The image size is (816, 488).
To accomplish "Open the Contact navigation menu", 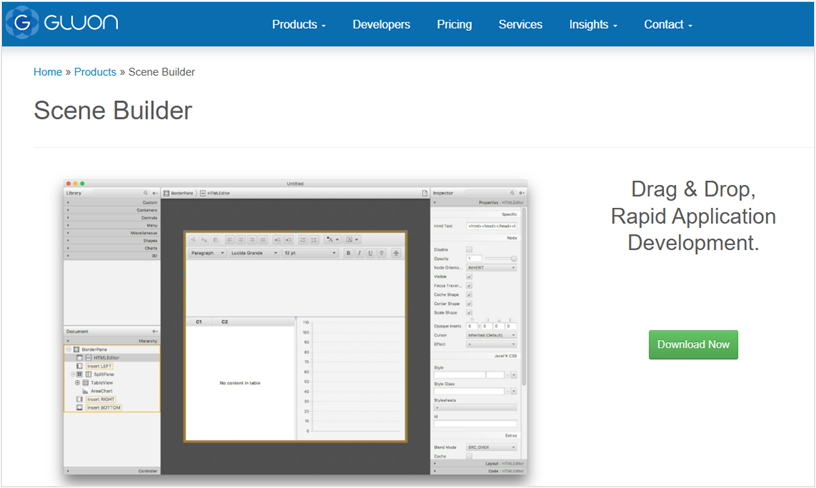I will point(668,24).
